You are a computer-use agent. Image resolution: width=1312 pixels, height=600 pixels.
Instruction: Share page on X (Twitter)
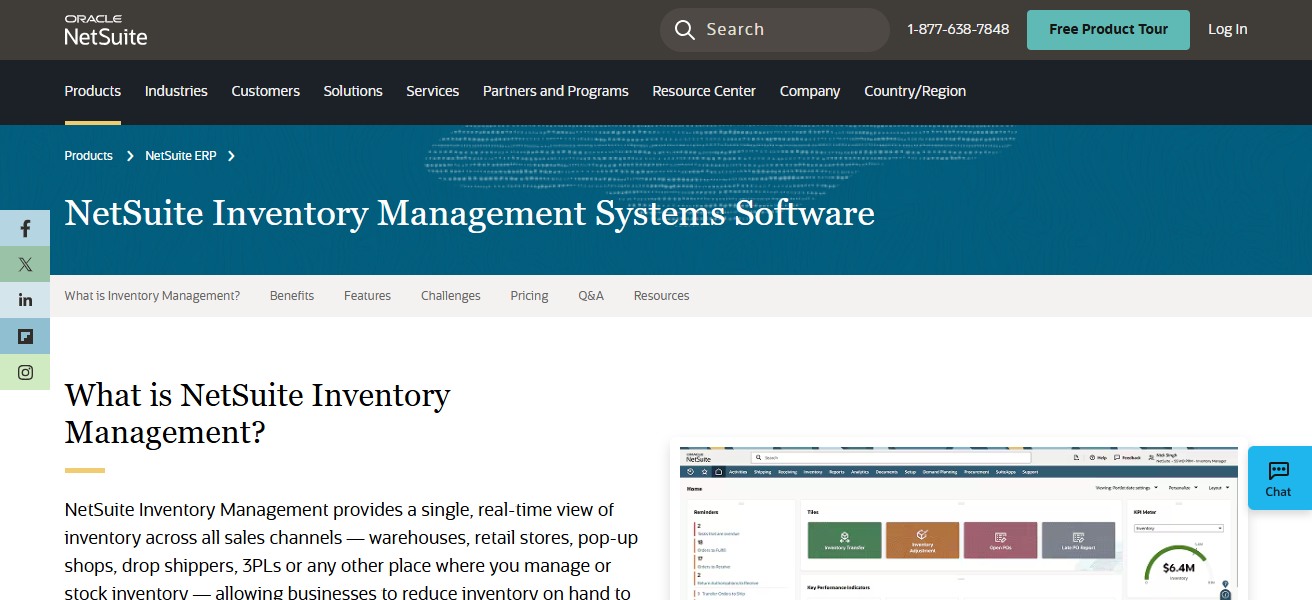coord(25,265)
